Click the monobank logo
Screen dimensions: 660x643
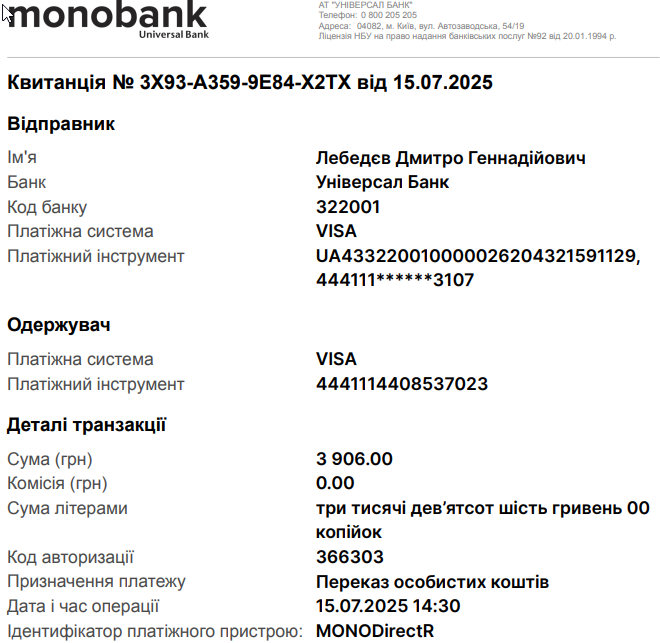tap(108, 18)
